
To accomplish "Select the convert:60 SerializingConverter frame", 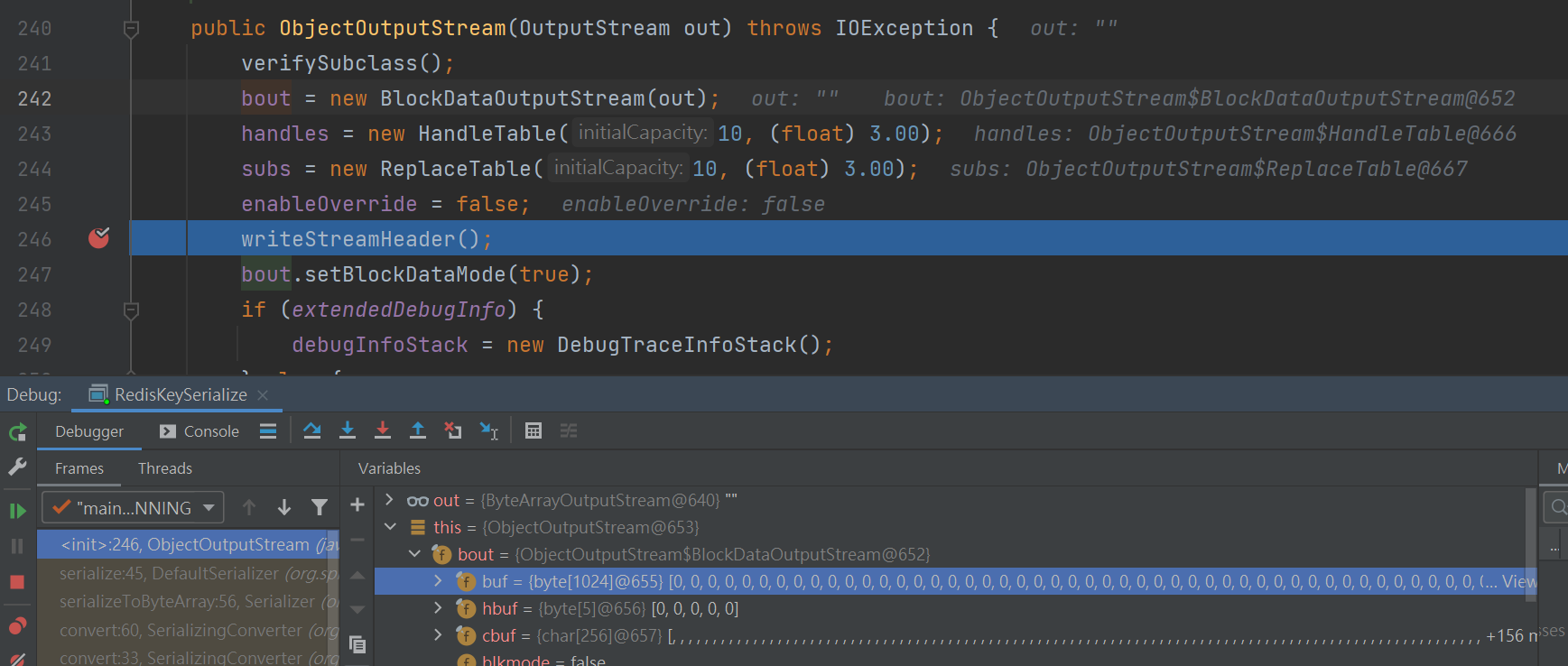I will 188,630.
